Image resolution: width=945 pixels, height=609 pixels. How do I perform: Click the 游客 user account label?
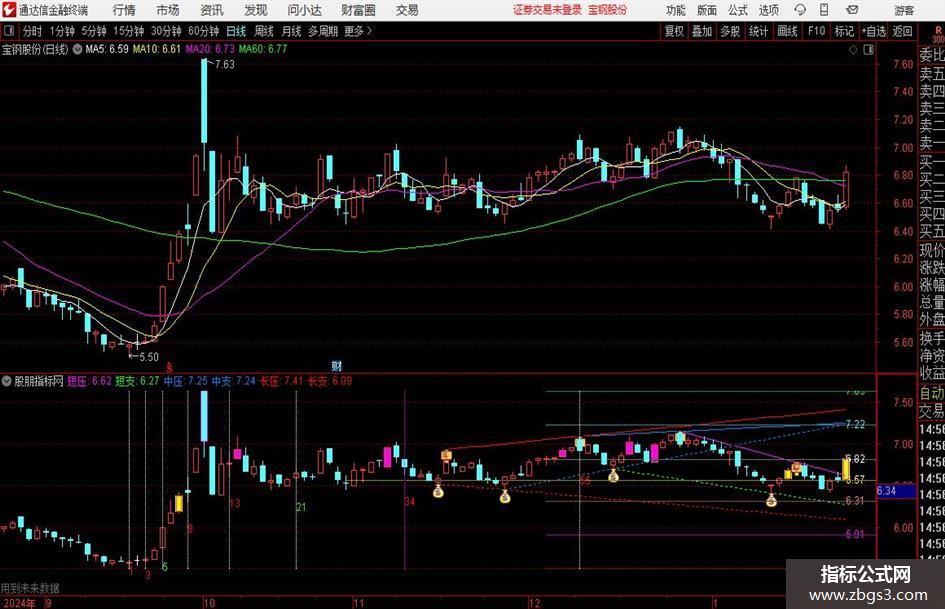pos(904,10)
